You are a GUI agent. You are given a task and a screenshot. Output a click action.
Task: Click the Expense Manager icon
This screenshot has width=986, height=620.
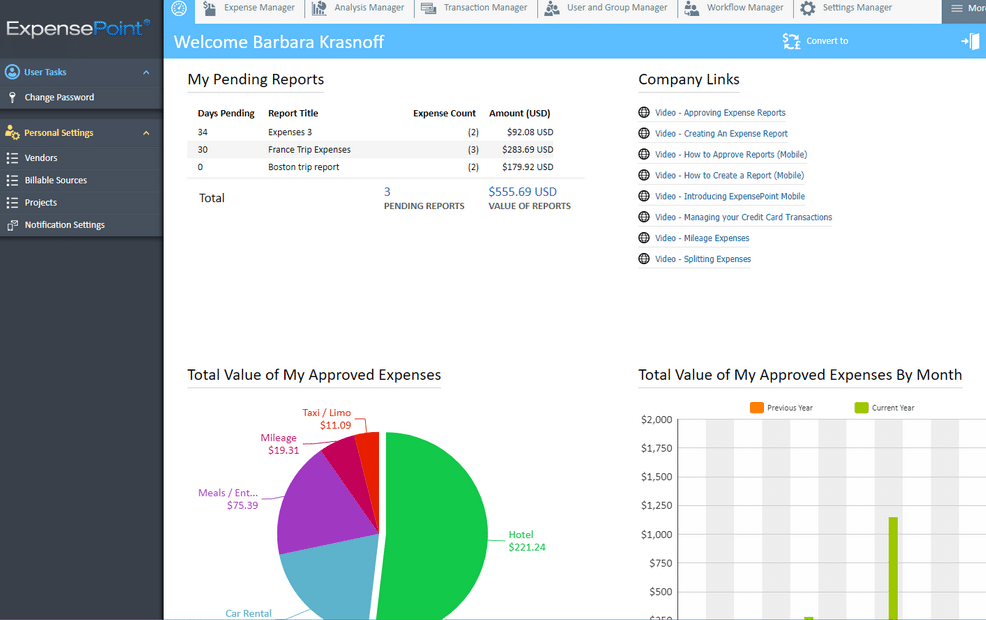[209, 8]
